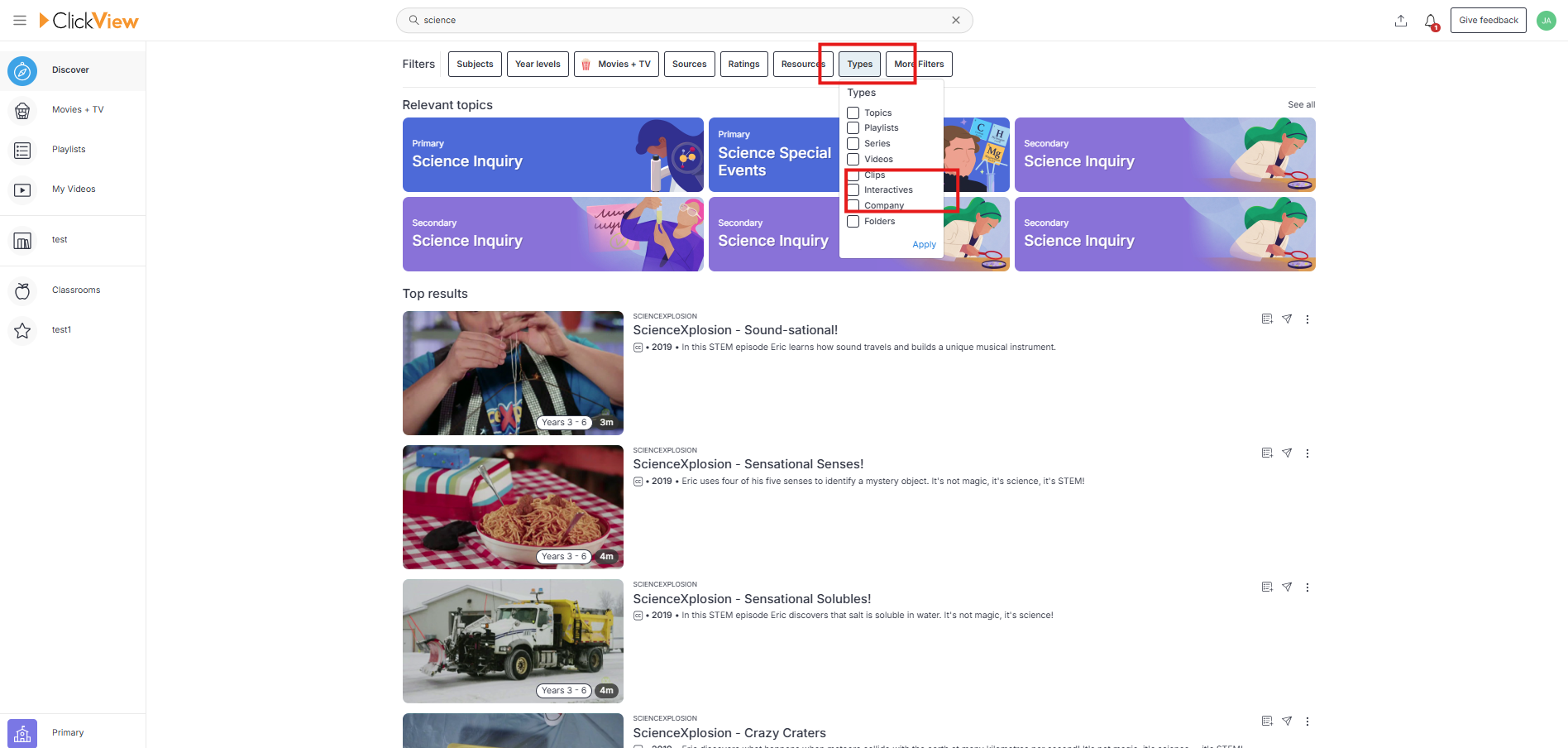The height and width of the screenshot is (748, 1568).
Task: Click the test1 star icon
Action: pos(22,330)
